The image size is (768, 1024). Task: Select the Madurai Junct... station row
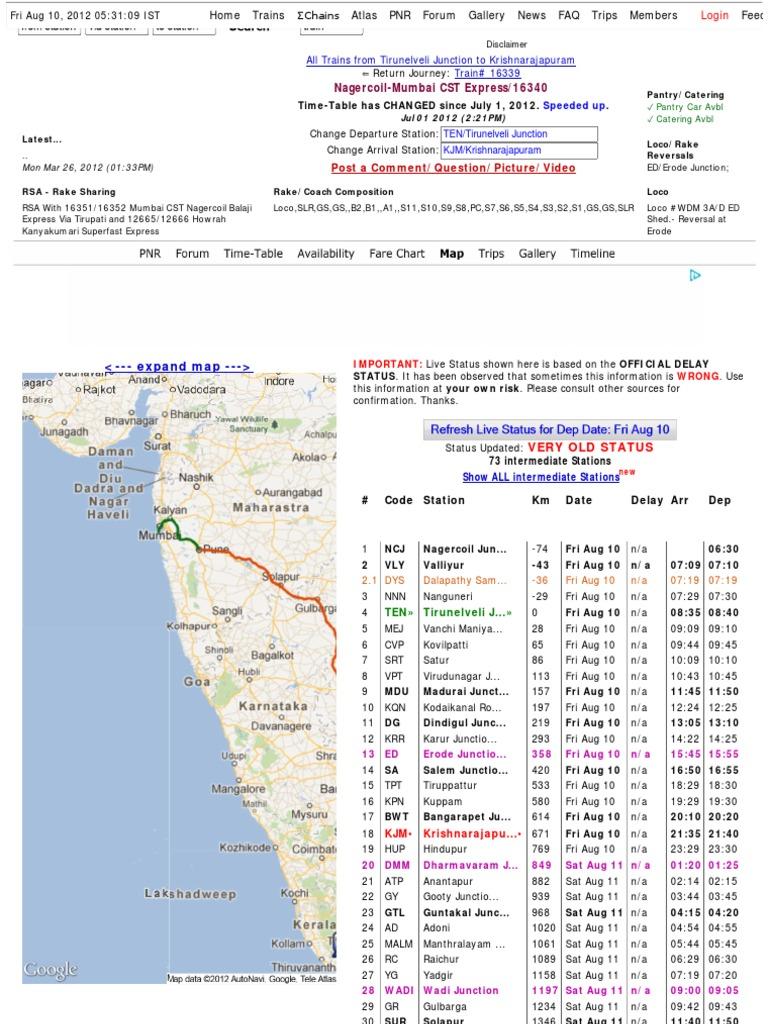(550, 692)
